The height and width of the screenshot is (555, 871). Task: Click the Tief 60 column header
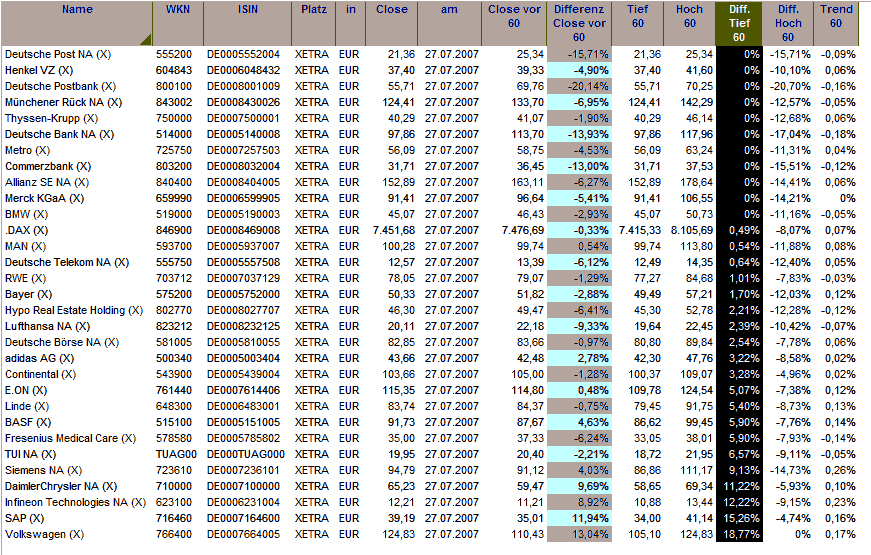[x=637, y=23]
